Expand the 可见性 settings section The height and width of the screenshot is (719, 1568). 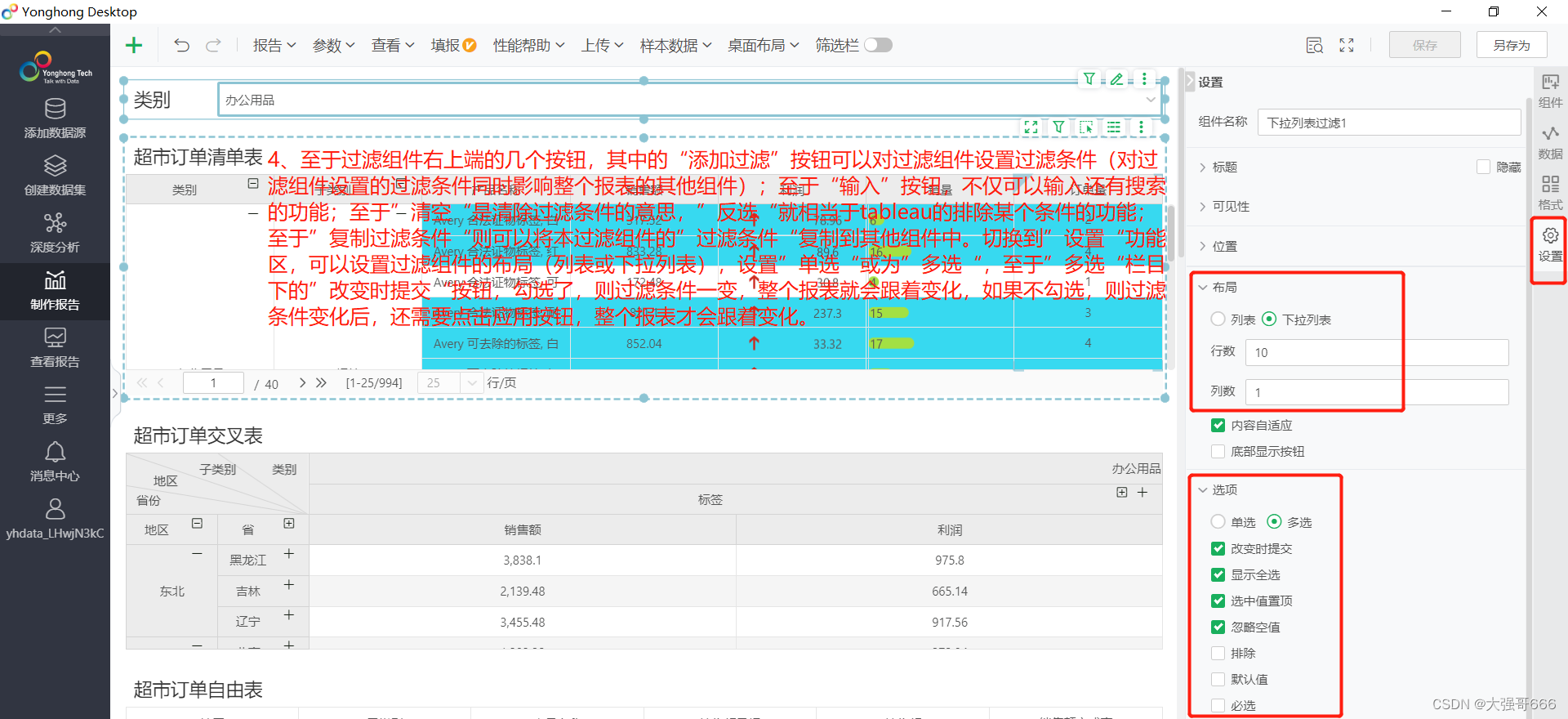point(1224,206)
